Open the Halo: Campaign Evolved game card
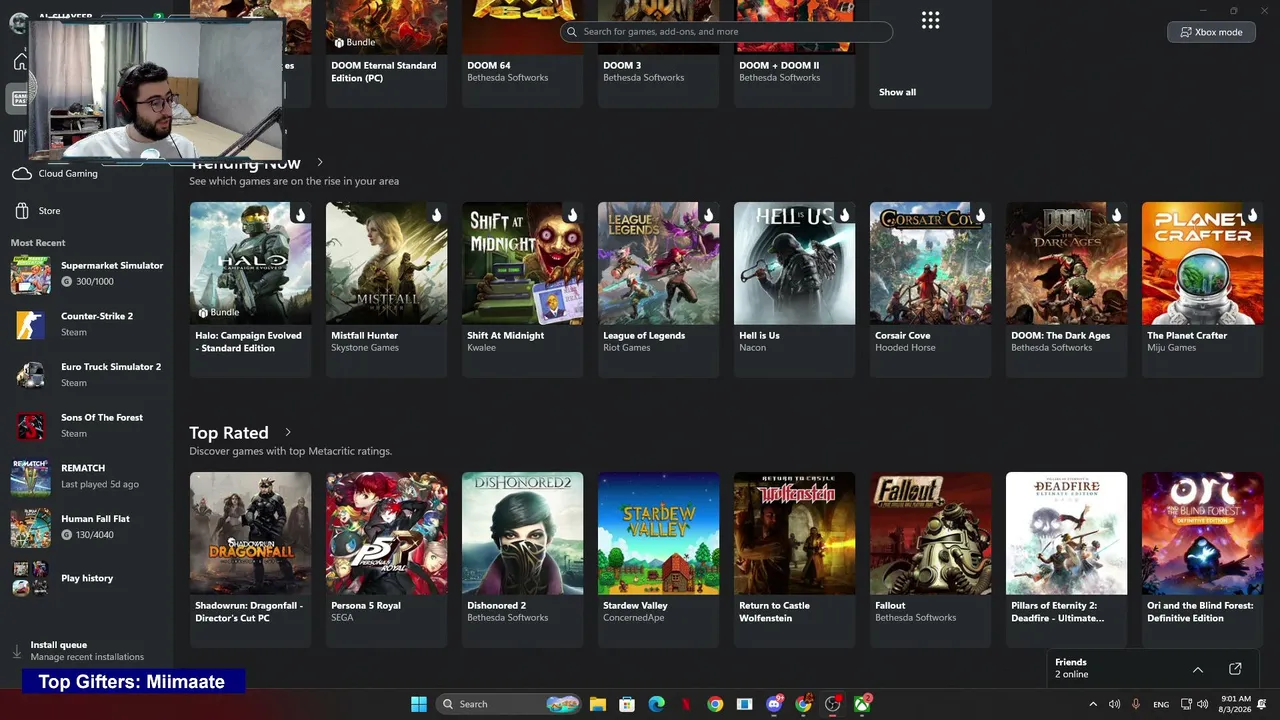The height and width of the screenshot is (720, 1280). [x=250, y=290]
